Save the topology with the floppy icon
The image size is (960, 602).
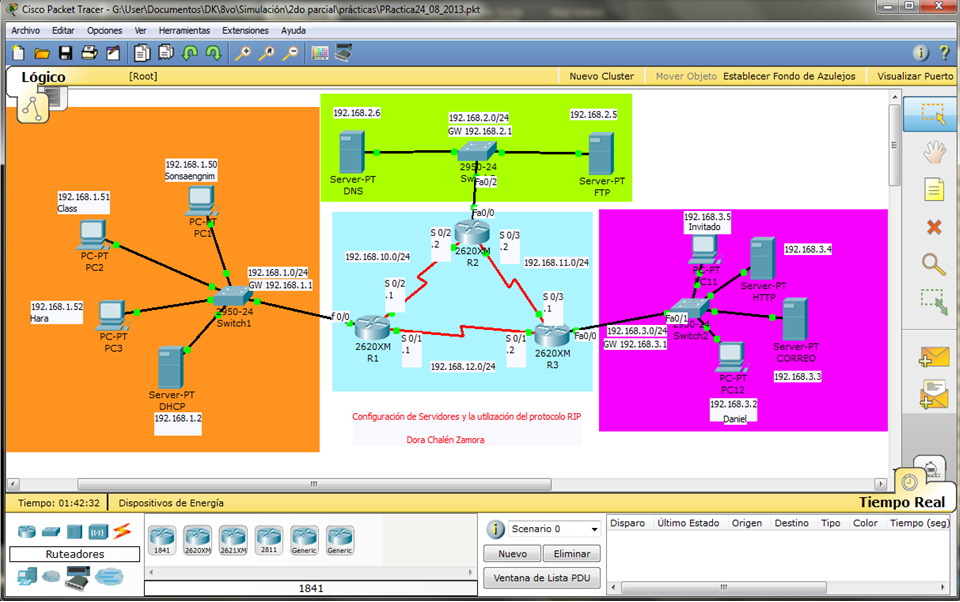point(66,53)
